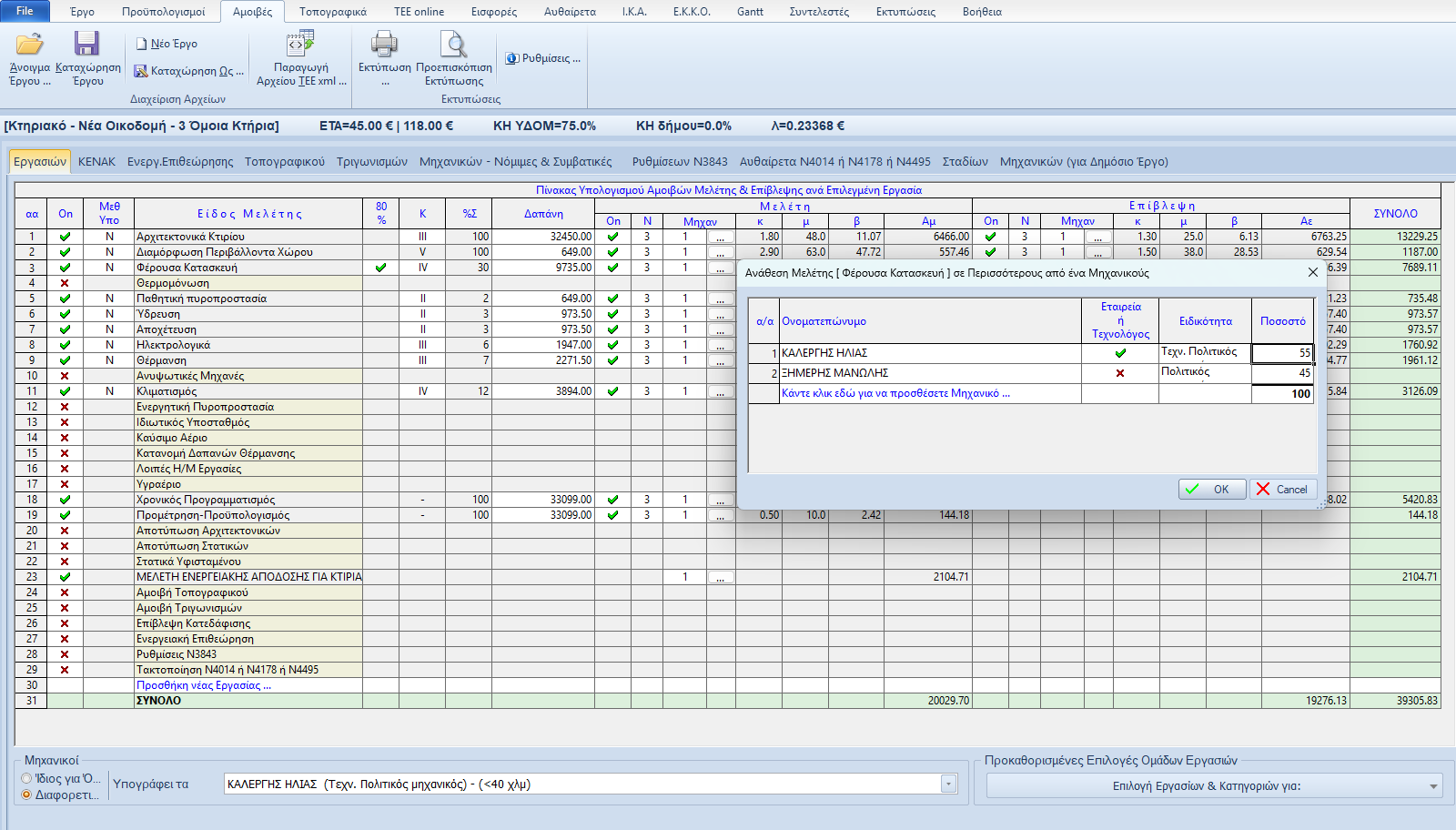The image size is (1456, 830).
Task: Switch to the ΚΕΝΑΚ tab
Action: click(x=96, y=161)
